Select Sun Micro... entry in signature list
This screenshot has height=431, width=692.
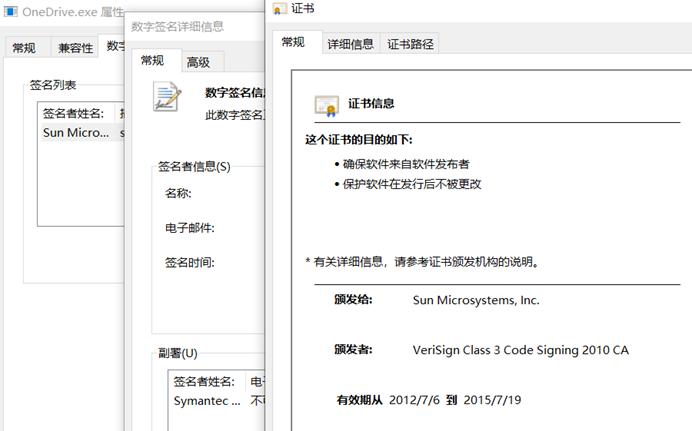click(x=83, y=133)
